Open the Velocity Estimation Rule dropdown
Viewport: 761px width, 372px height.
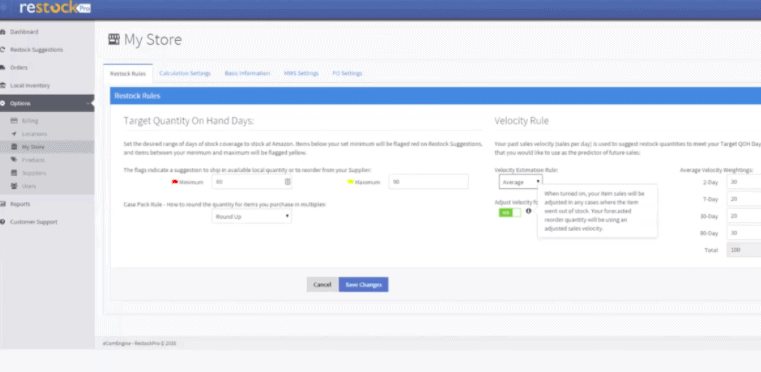tap(520, 182)
